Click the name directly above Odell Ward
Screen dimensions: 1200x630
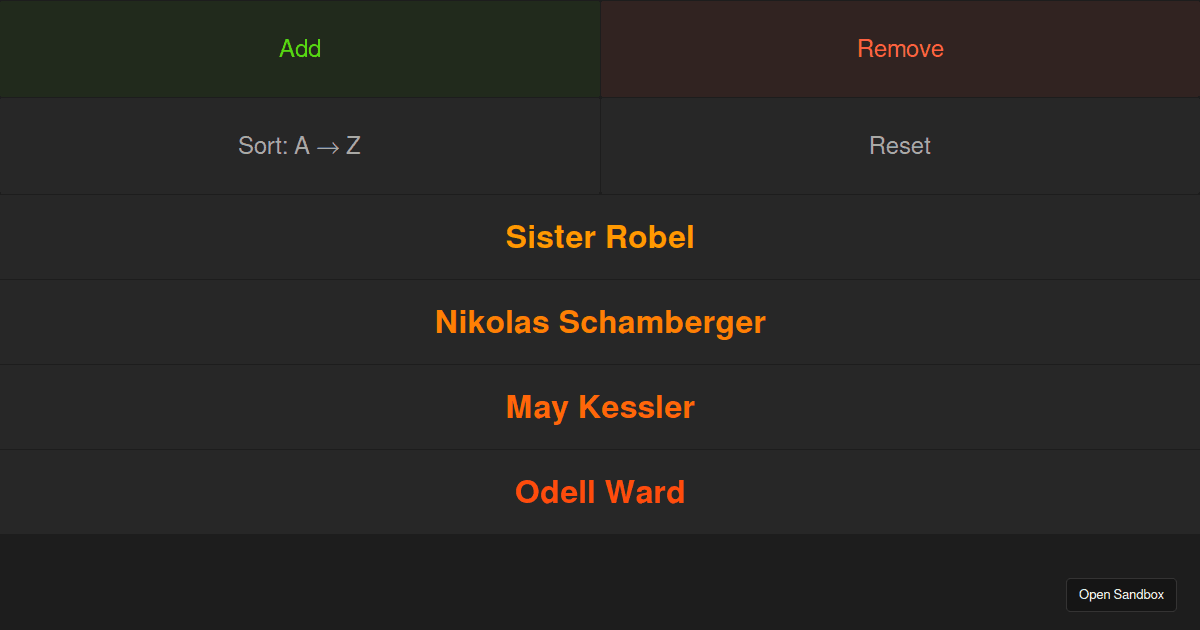coord(600,407)
